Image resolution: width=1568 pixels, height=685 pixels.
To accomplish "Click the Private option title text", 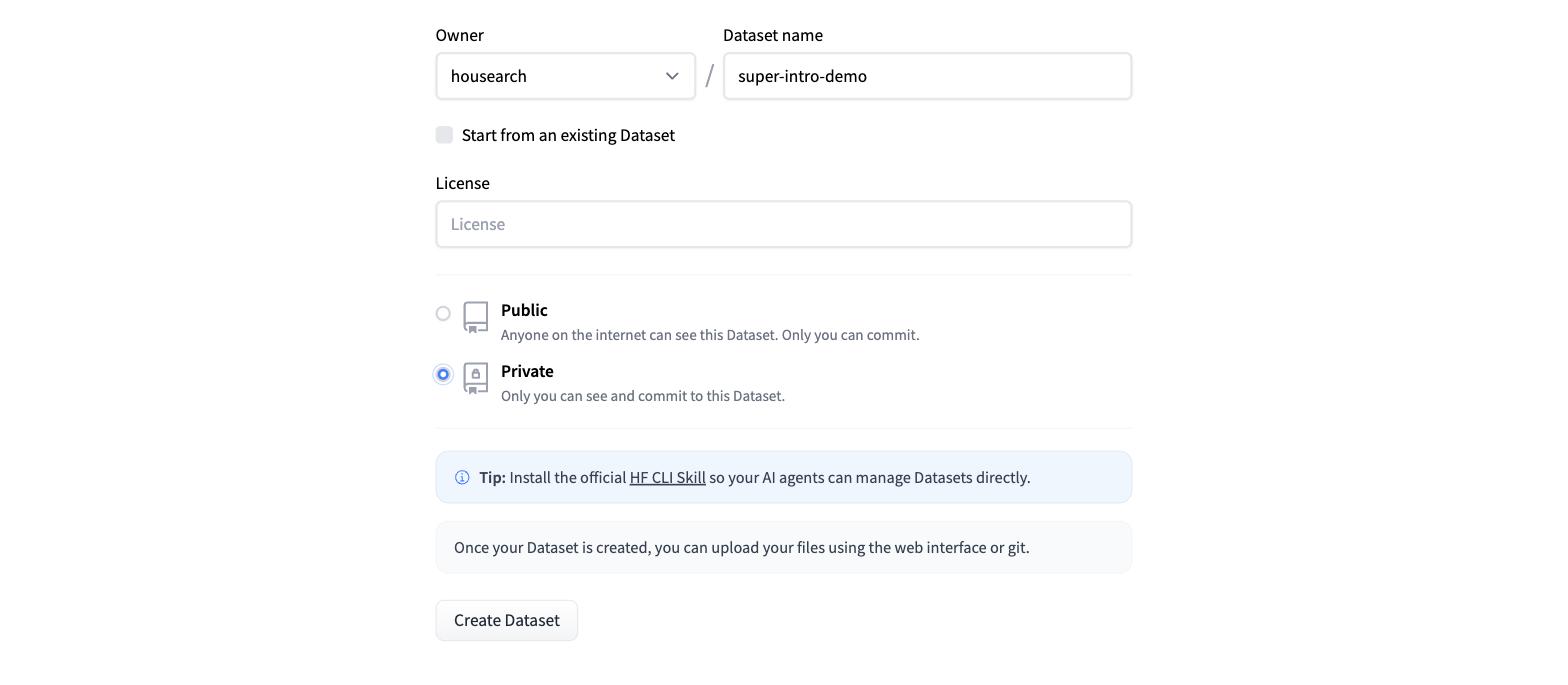I will (527, 371).
